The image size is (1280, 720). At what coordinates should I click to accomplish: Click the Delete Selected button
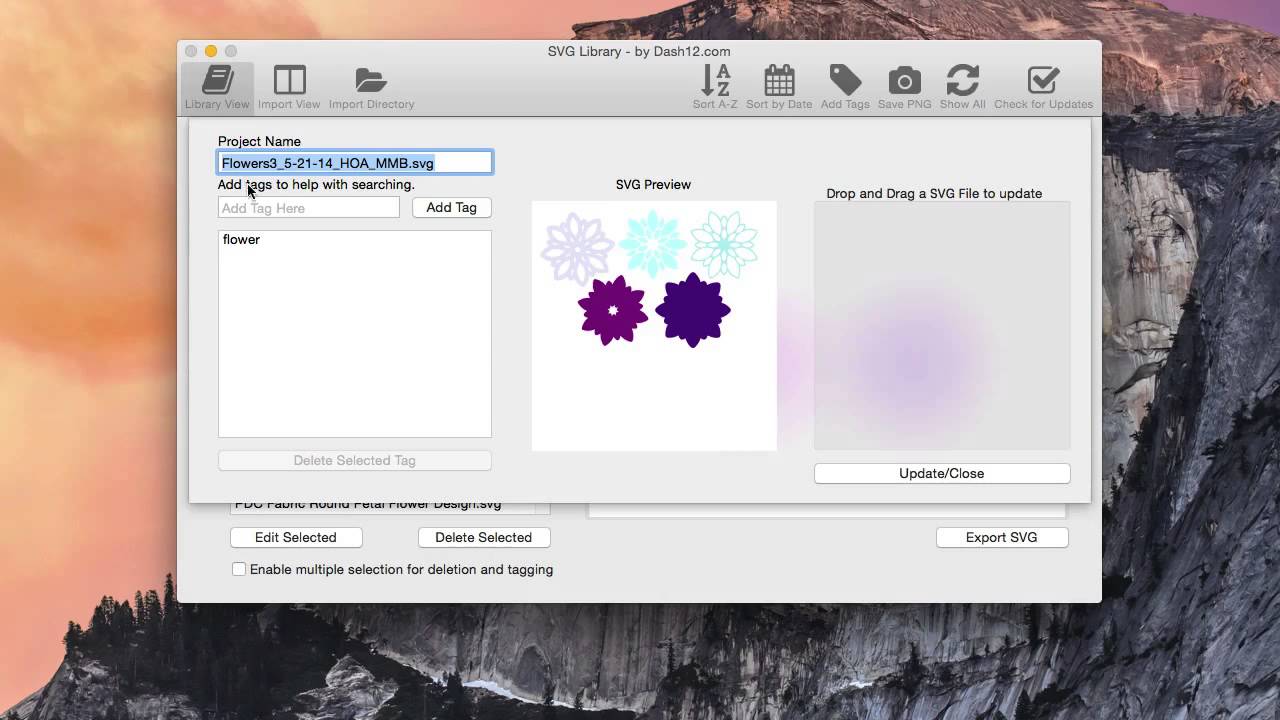(484, 537)
